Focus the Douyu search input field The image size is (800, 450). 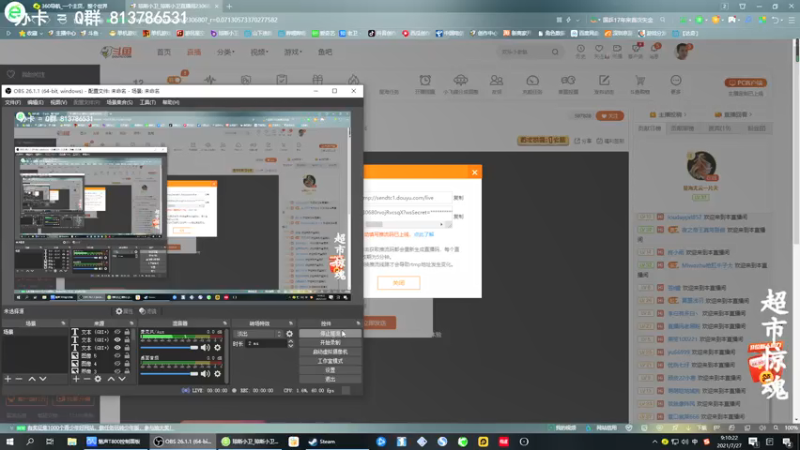pyautogui.click(x=524, y=52)
